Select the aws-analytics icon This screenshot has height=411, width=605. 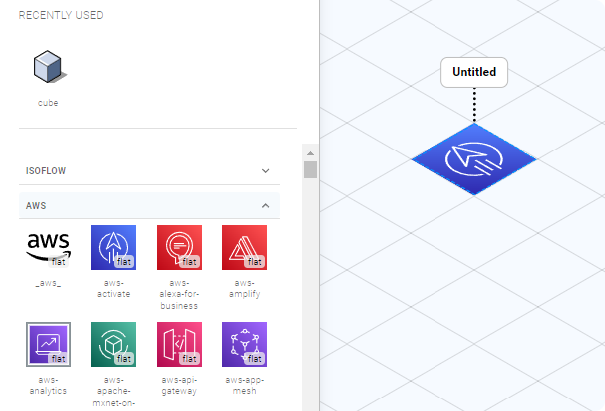click(x=48, y=344)
